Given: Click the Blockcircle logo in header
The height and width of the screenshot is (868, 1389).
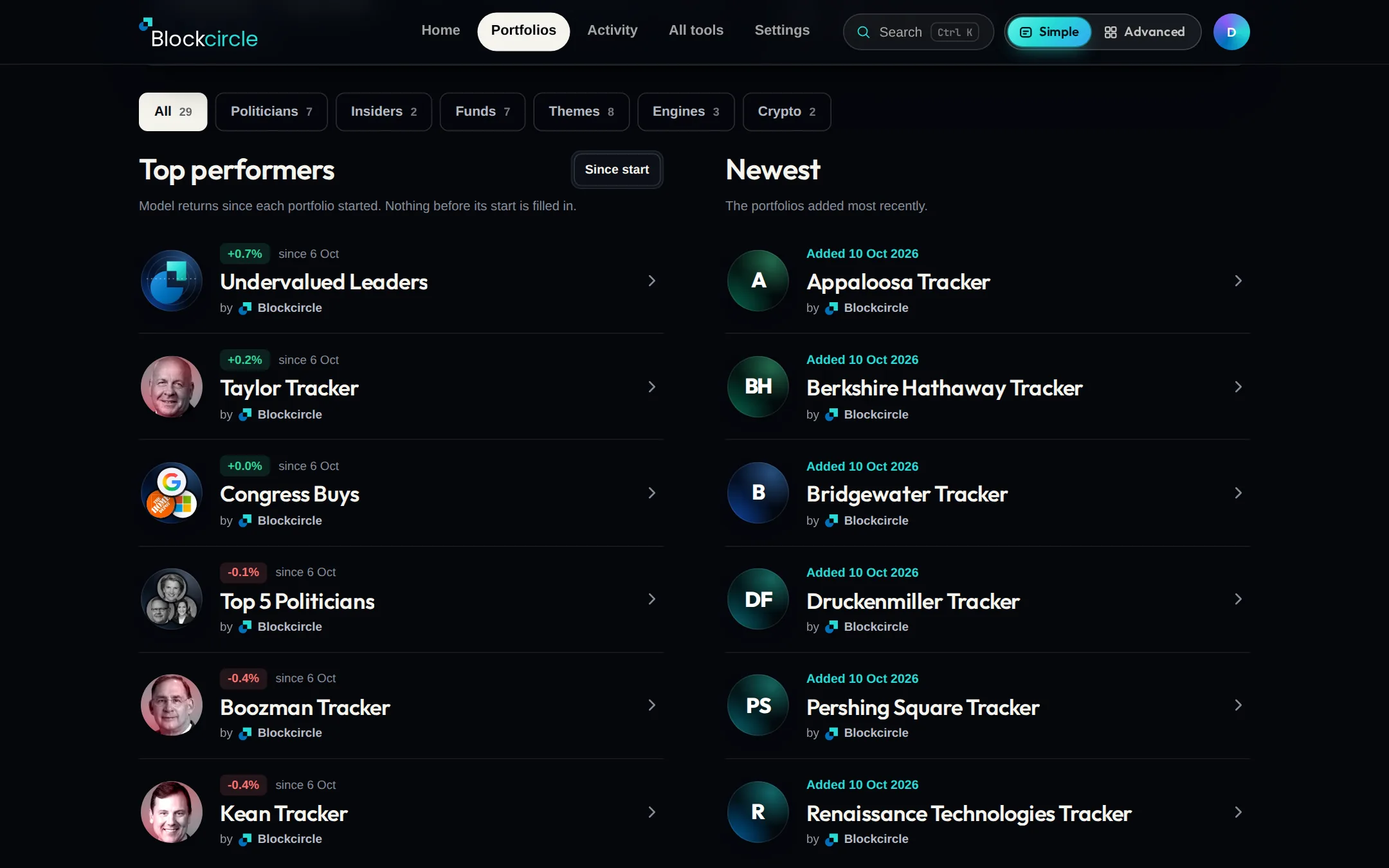Looking at the screenshot, I should (198, 33).
